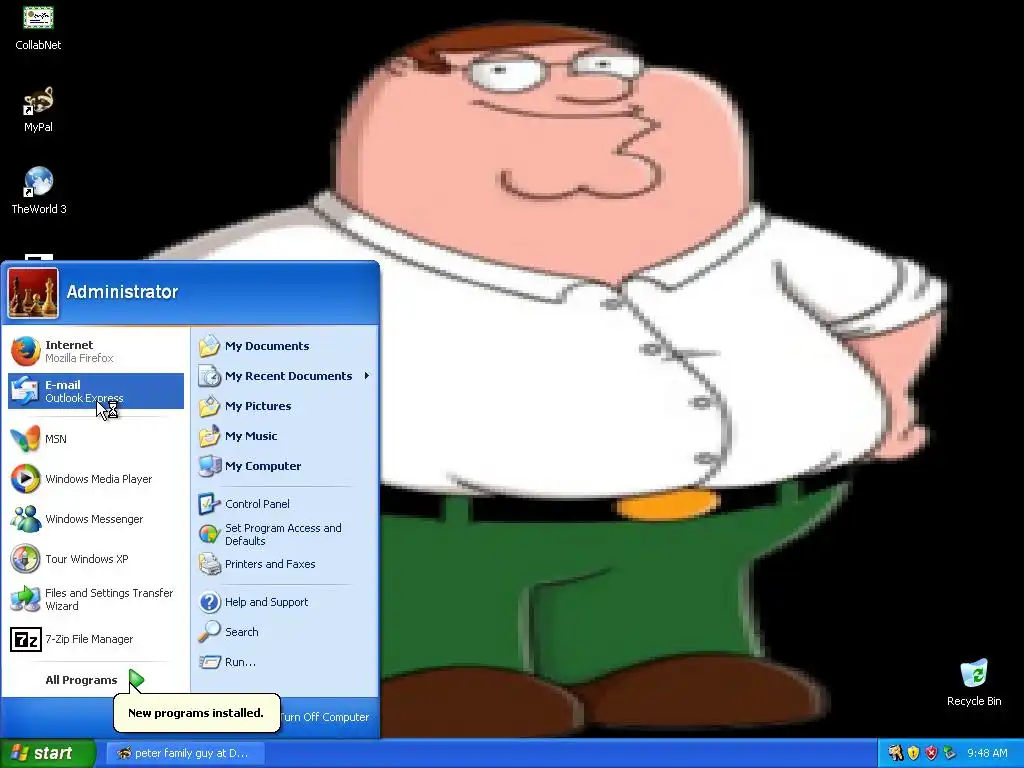Click the red security alert tray icon
Viewport: 1024px width, 768px height.
[x=931, y=753]
